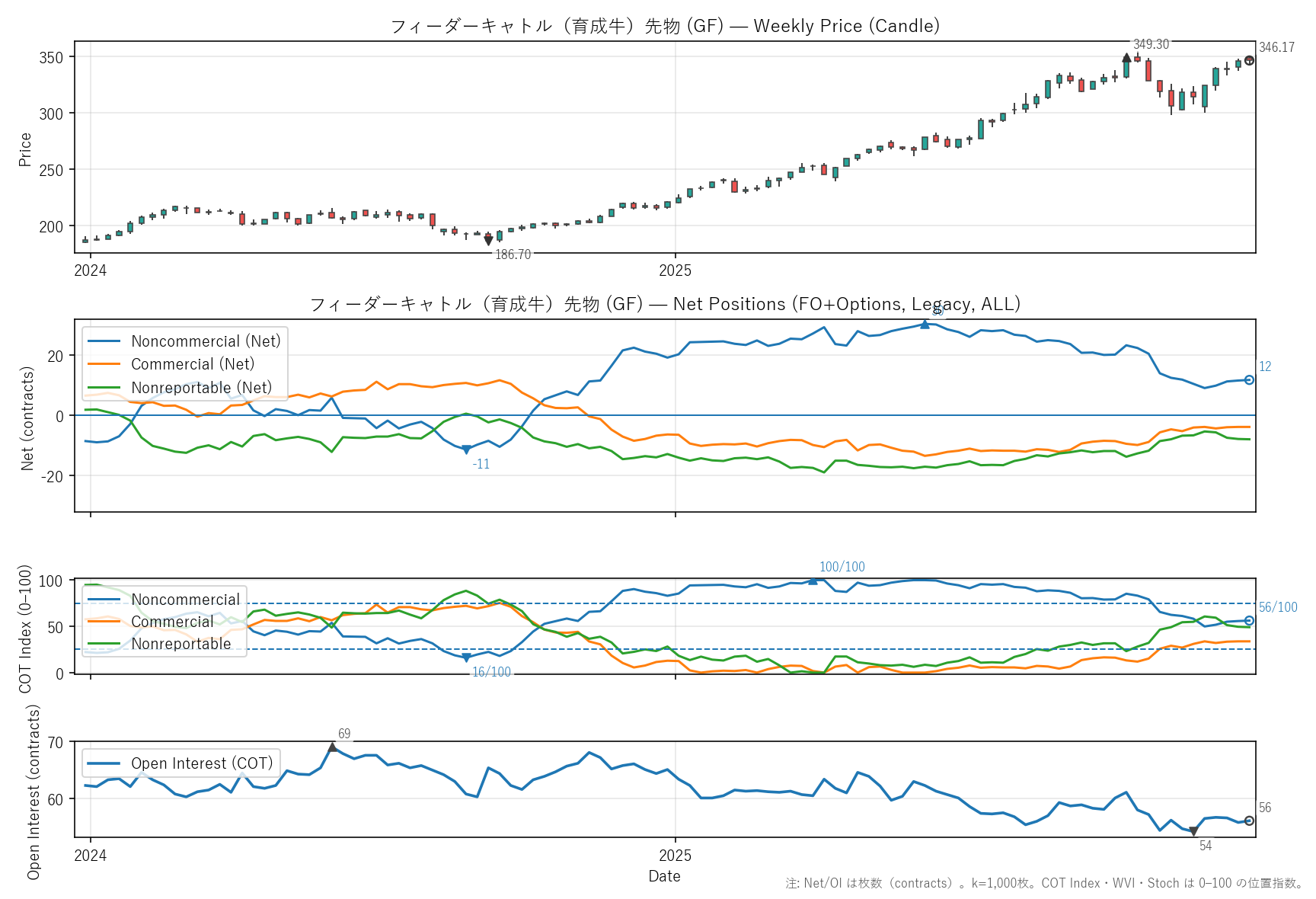The height and width of the screenshot is (899, 1316).
Task: Click the latest Open Interest circle marker at 56
Action: click(1249, 821)
